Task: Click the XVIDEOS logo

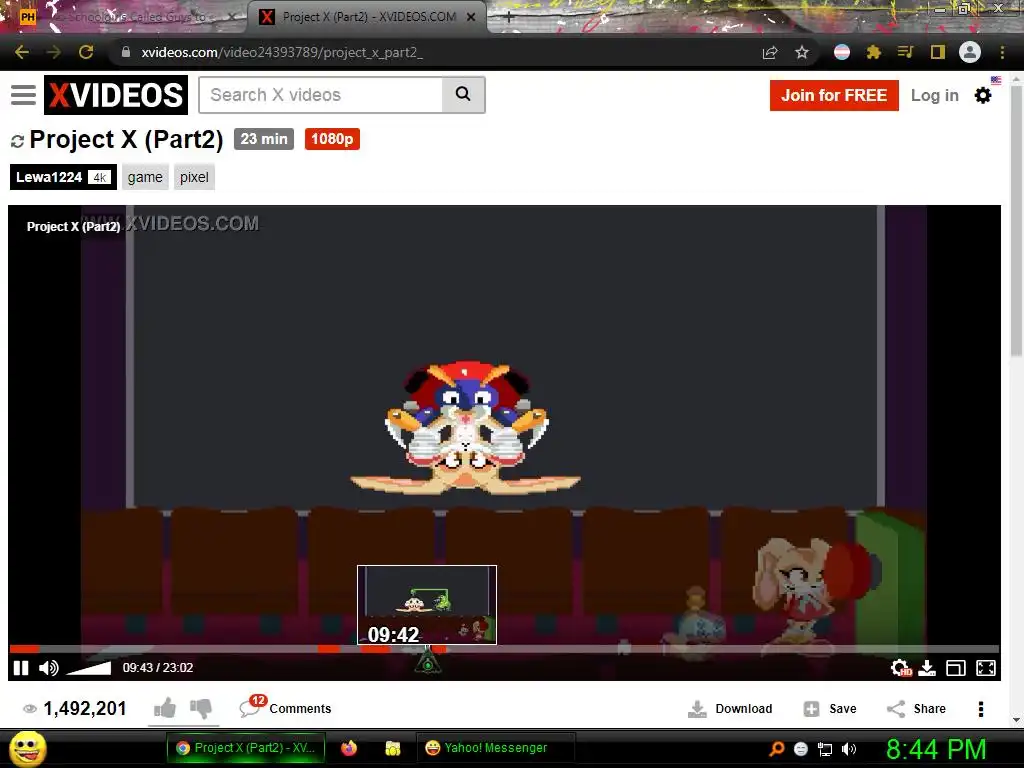Action: point(116,95)
